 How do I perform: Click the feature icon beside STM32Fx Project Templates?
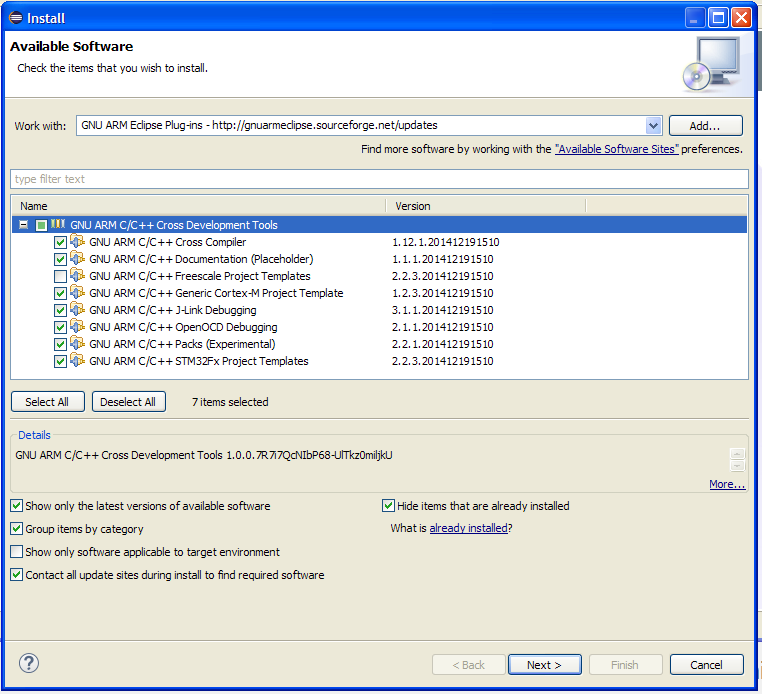(77, 360)
